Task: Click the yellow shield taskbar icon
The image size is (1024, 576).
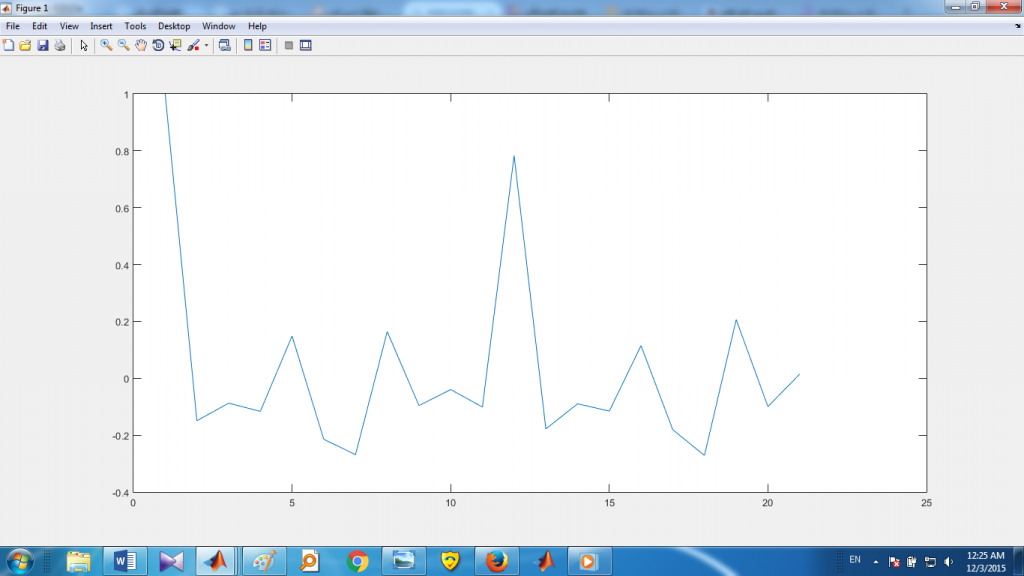Action: pos(451,561)
